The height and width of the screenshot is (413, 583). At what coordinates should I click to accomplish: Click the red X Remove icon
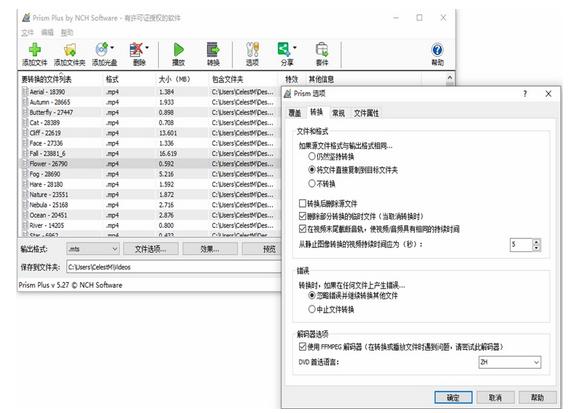click(136, 50)
